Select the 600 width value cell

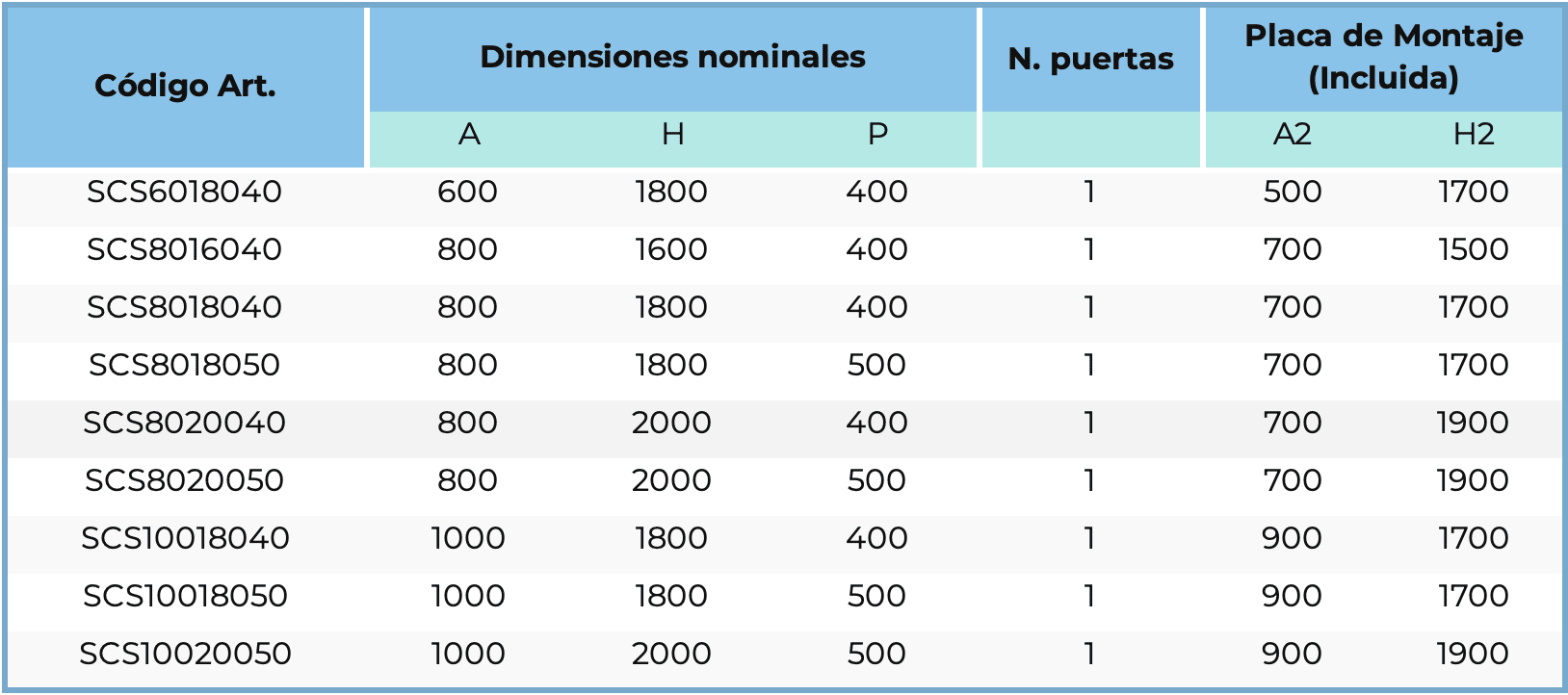tap(467, 193)
